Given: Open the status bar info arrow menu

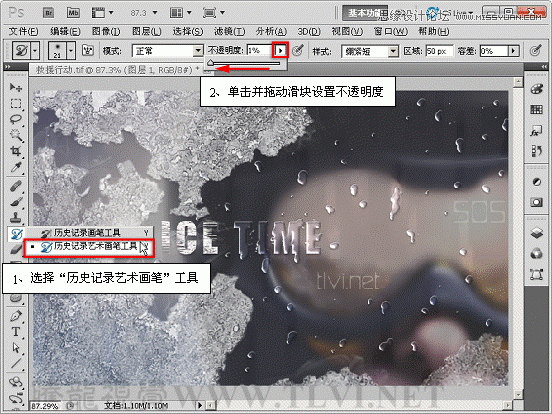Looking at the screenshot, I should pos(200,405).
